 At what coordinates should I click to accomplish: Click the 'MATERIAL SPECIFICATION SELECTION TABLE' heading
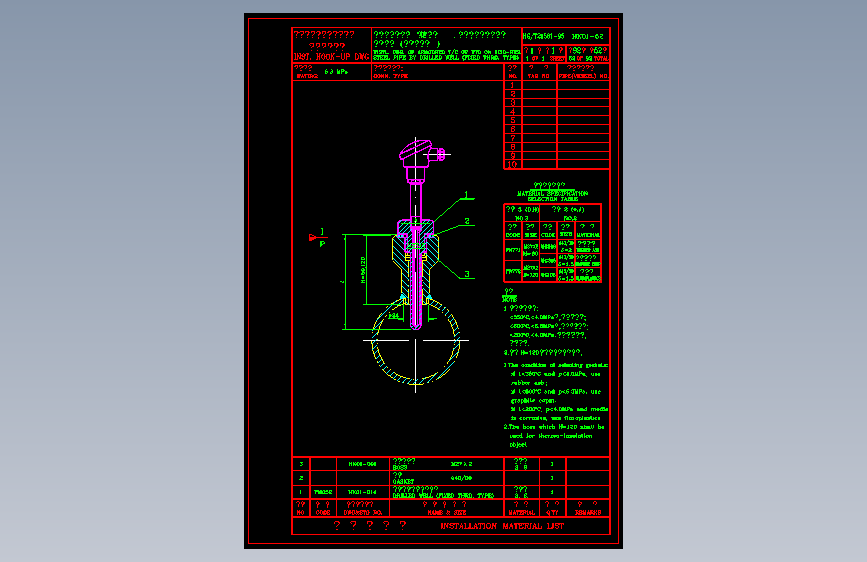[x=552, y=196]
